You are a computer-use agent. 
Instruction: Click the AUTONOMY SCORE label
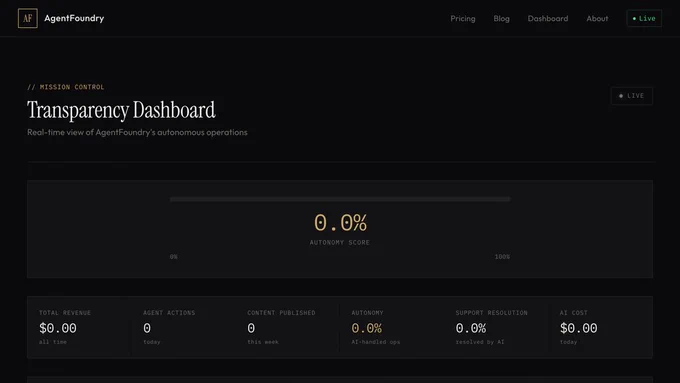(x=340, y=242)
